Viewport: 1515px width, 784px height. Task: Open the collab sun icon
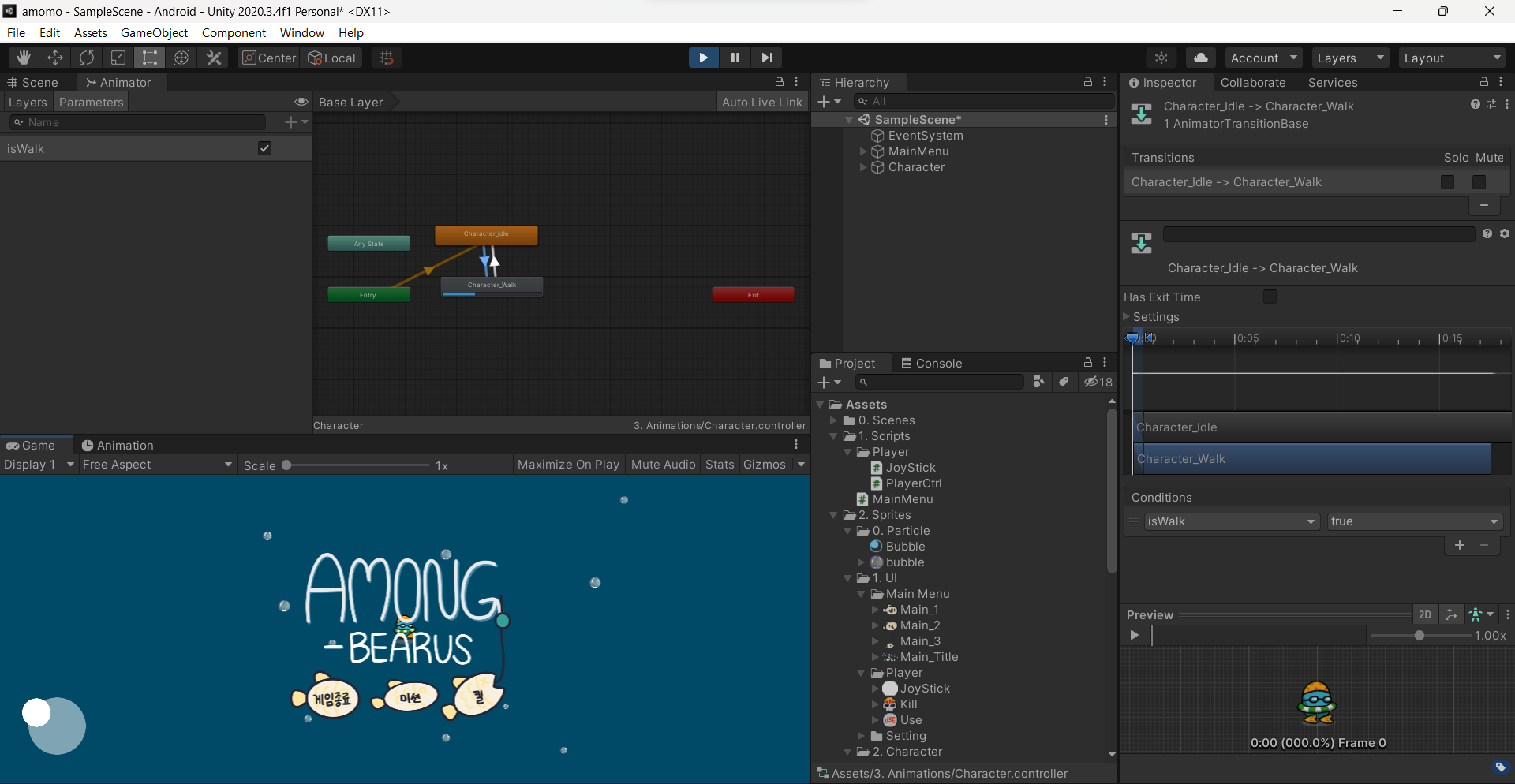[x=1161, y=58]
